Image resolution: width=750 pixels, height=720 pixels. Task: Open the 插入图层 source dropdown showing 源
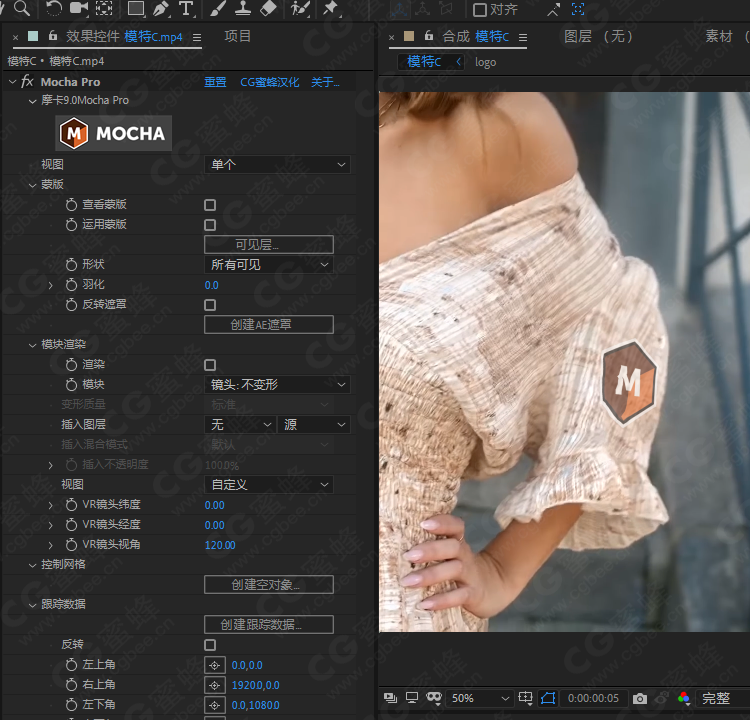point(314,424)
